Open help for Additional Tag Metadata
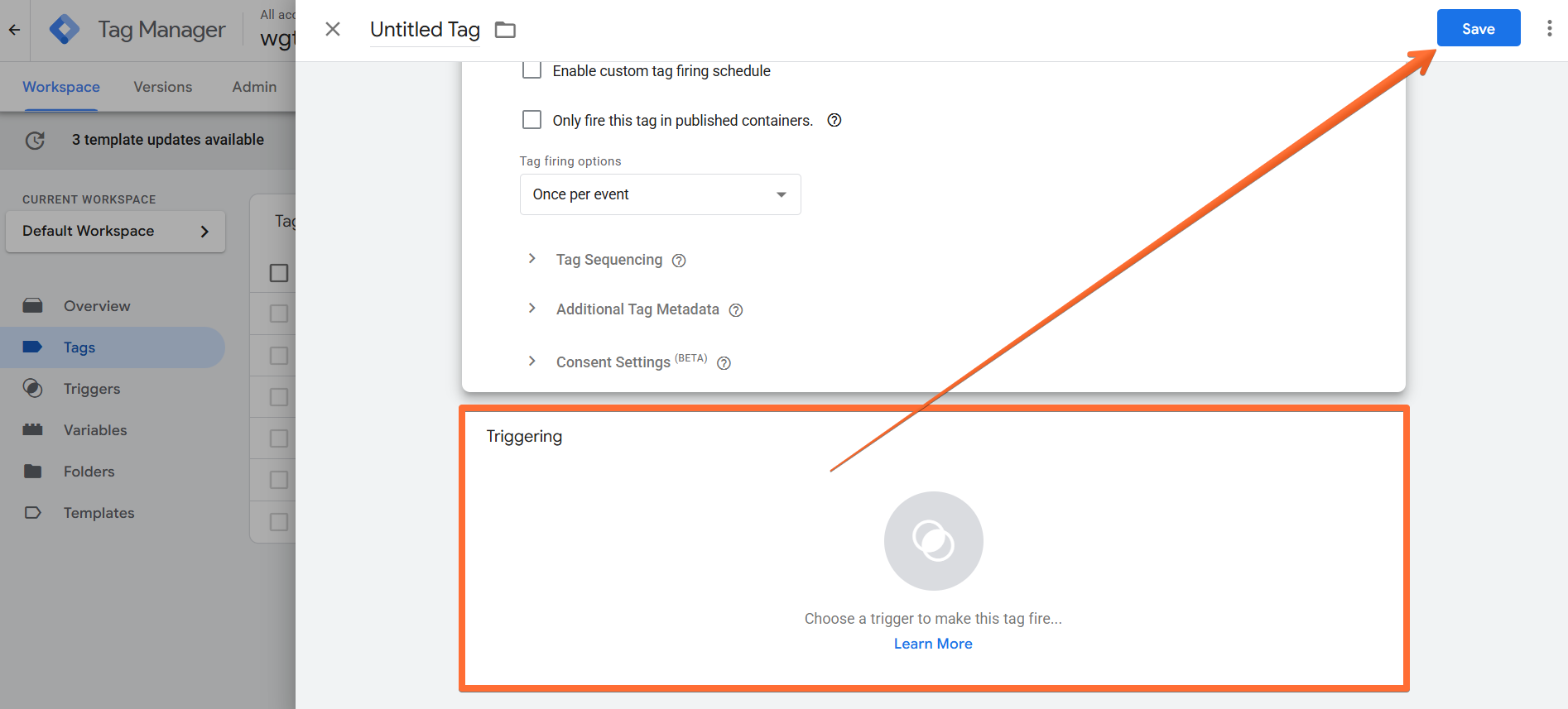This screenshot has height=709, width=1568. [x=736, y=310]
